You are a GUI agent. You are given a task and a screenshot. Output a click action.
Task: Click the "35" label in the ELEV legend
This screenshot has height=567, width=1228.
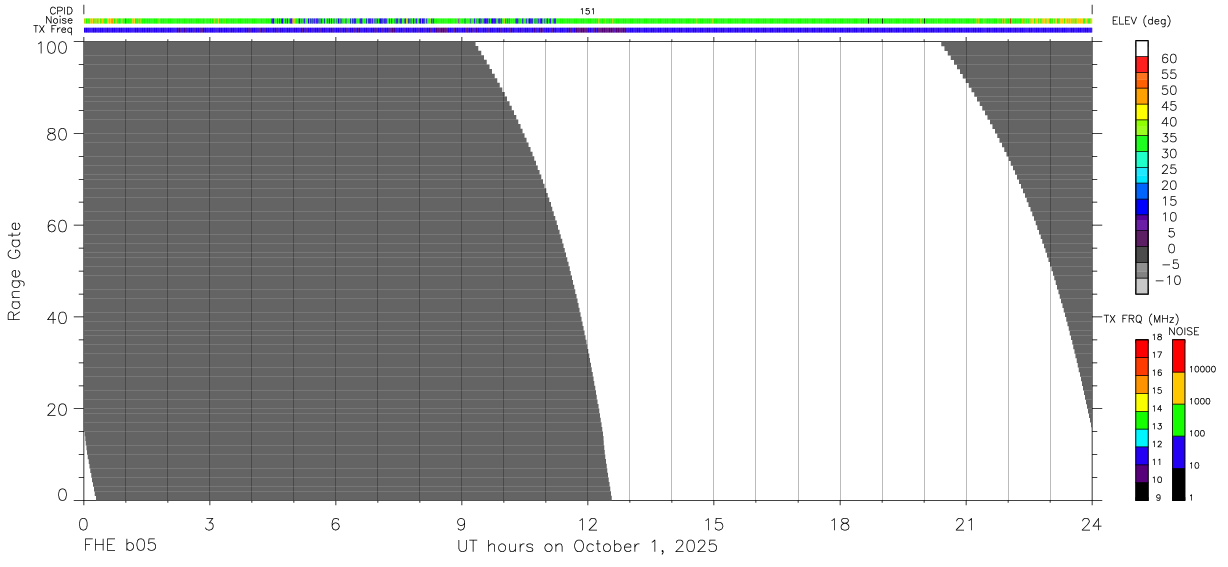(1169, 138)
